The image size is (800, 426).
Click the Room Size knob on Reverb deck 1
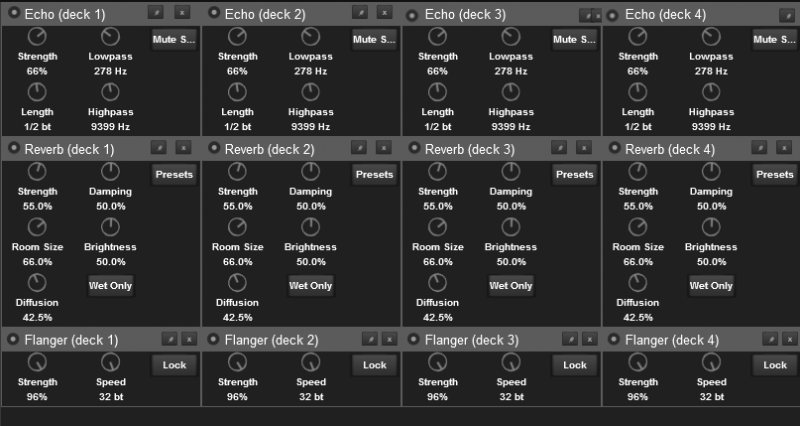point(37,227)
